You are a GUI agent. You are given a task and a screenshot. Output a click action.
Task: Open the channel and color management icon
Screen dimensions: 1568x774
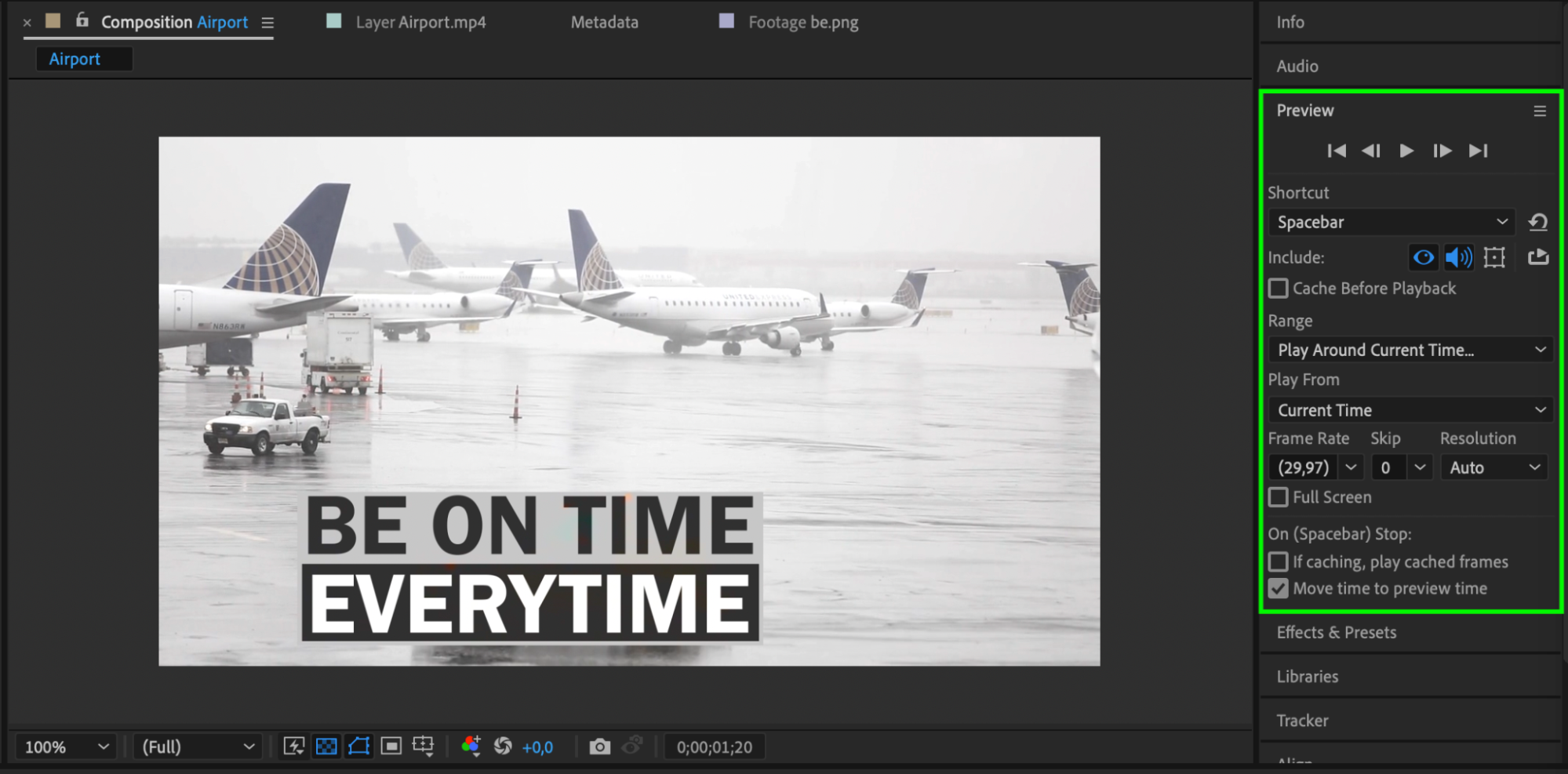click(x=471, y=747)
